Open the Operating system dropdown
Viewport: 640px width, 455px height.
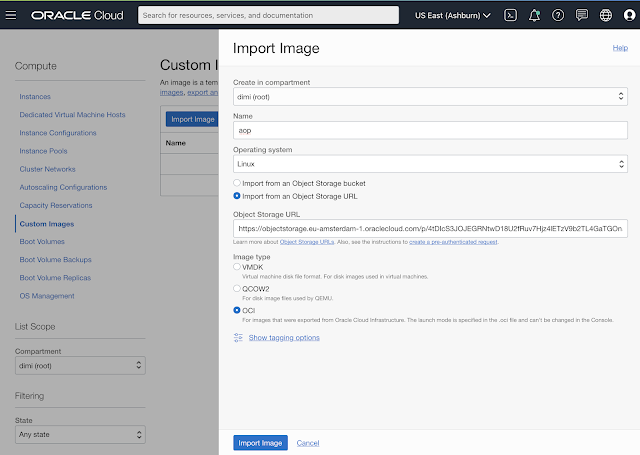430,163
